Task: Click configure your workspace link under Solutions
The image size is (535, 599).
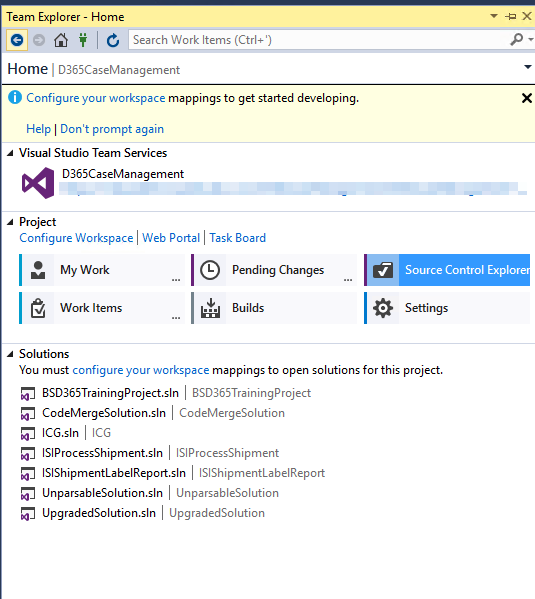Action: click(x=141, y=370)
